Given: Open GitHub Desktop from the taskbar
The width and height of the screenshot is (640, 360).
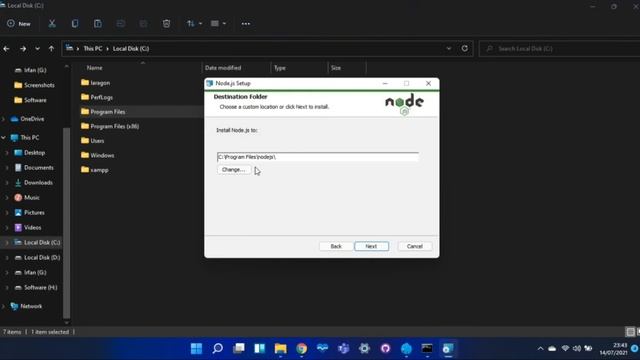Looking at the screenshot, I should click(385, 349).
